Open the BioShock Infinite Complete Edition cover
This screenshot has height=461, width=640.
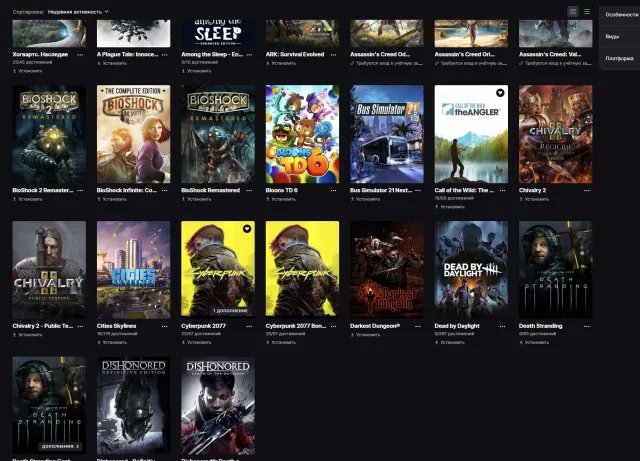tap(133, 134)
